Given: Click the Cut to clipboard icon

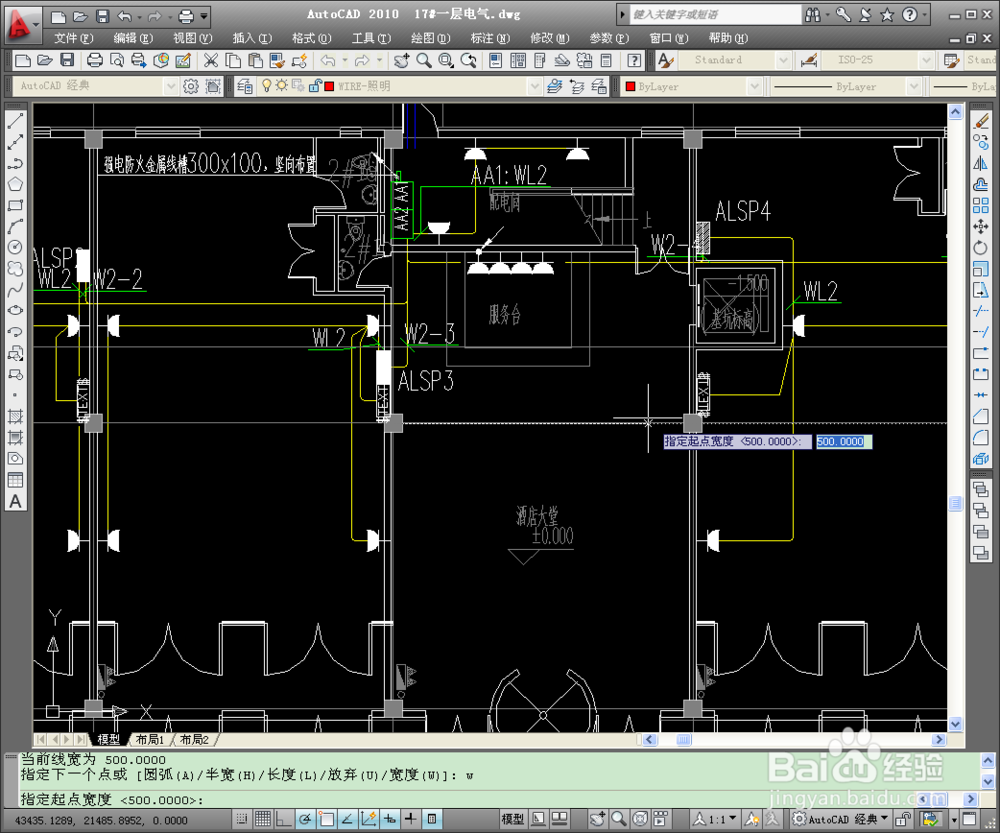Looking at the screenshot, I should [210, 61].
